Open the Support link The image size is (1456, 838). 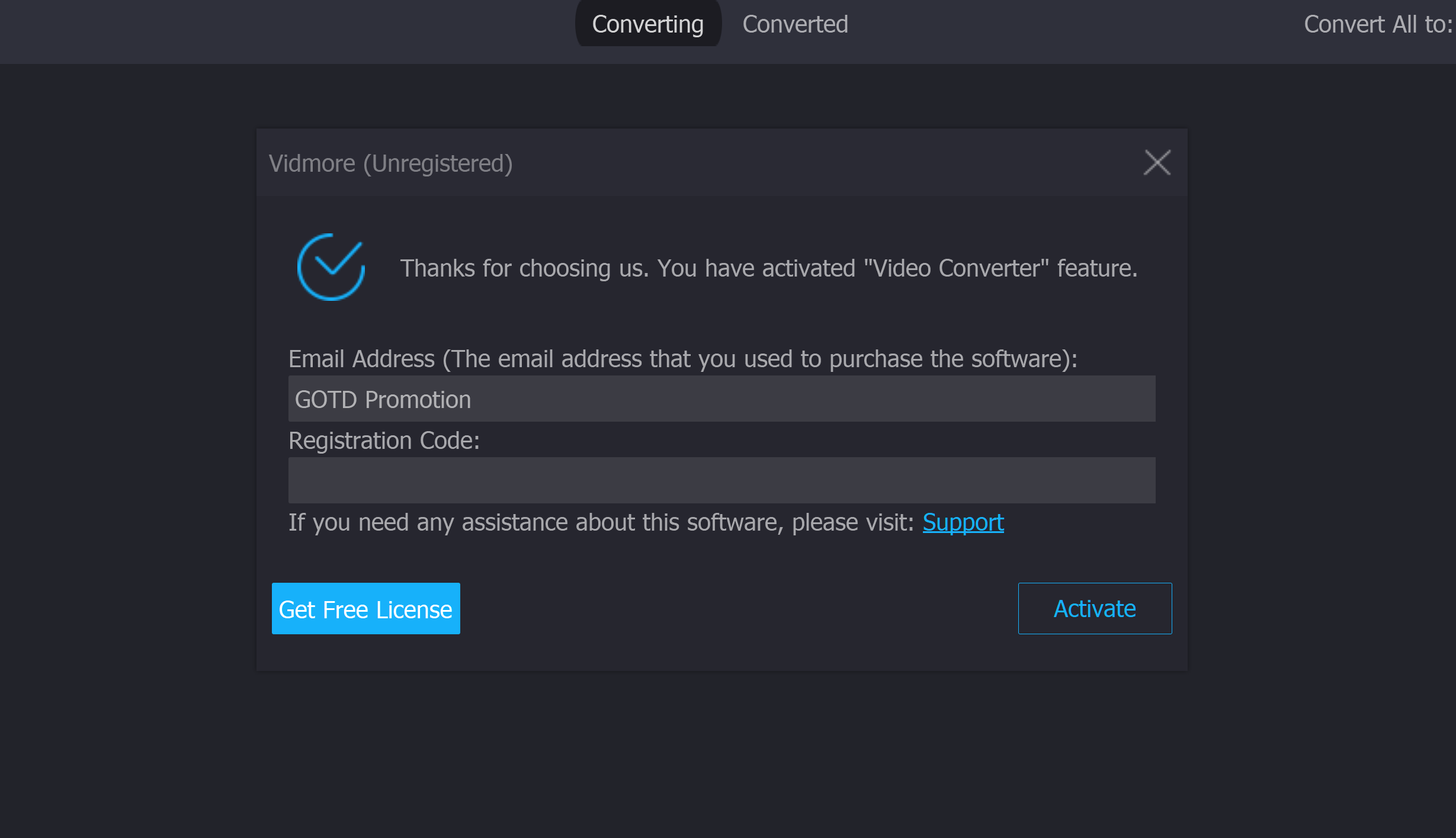point(963,522)
